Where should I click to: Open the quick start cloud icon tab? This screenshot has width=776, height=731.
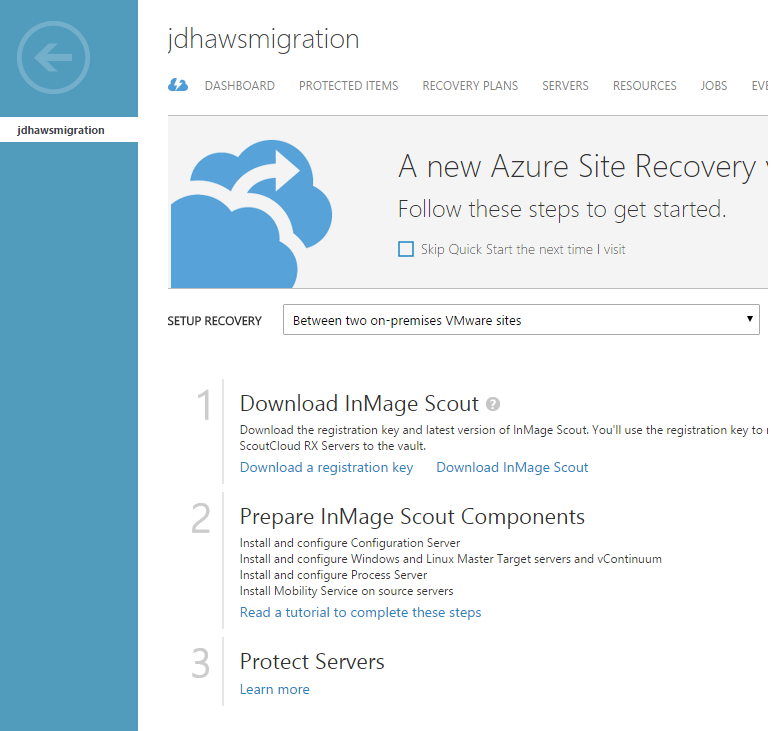coord(178,85)
